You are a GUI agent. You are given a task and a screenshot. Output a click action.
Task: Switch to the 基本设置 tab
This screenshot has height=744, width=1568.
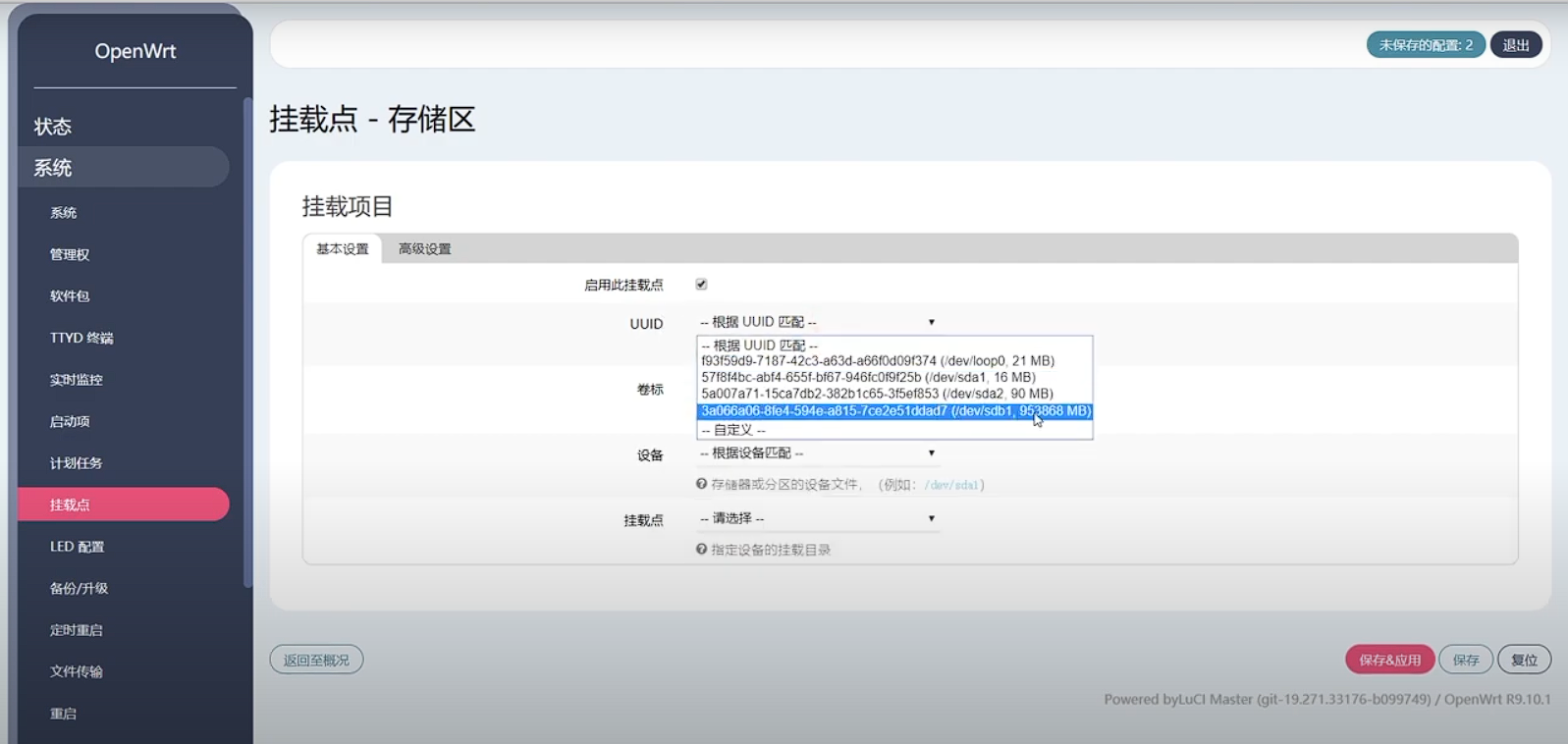[343, 249]
